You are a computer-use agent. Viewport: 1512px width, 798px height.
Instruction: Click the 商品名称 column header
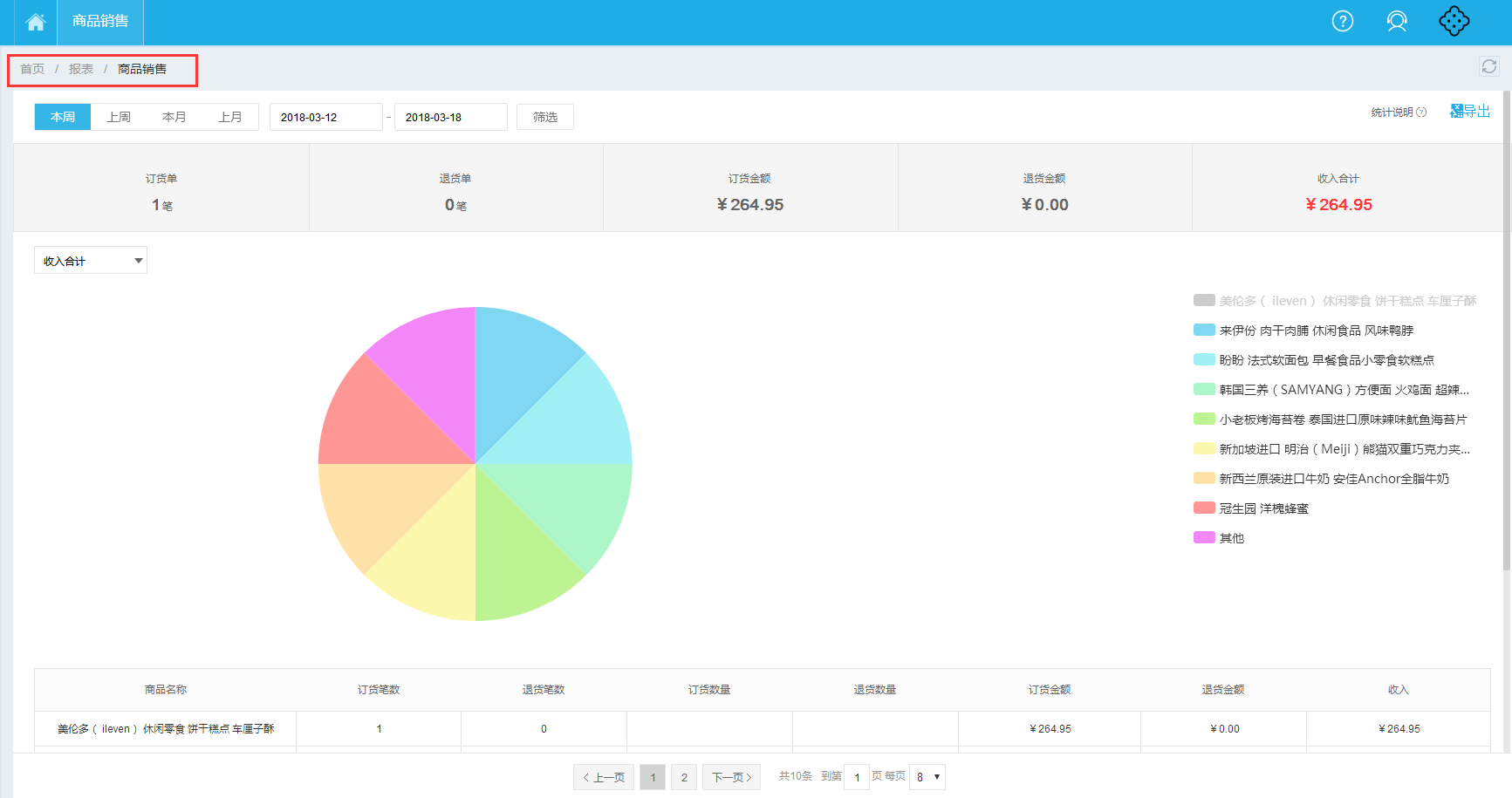pyautogui.click(x=166, y=690)
